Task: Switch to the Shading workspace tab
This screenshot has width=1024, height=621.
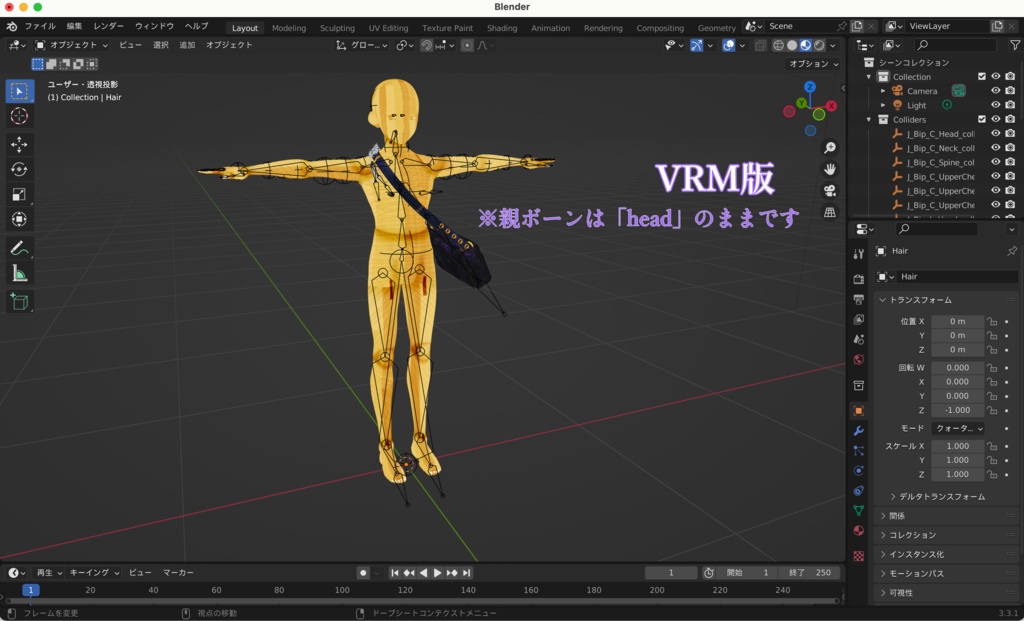Action: pos(501,28)
